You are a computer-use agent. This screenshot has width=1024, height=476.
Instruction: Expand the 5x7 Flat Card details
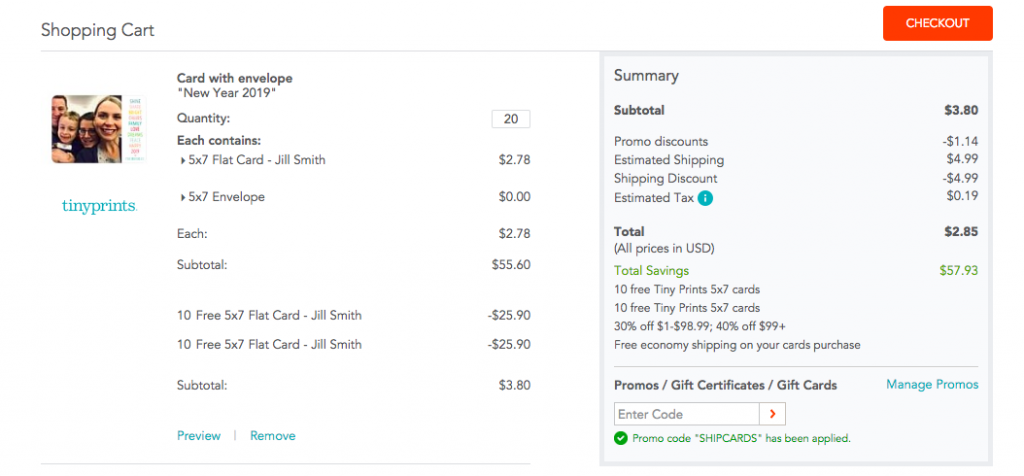(x=183, y=160)
